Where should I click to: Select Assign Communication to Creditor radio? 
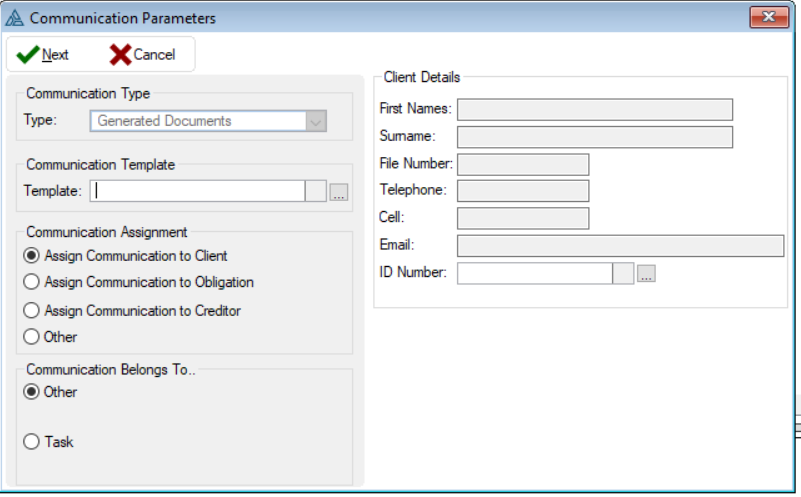tap(32, 311)
